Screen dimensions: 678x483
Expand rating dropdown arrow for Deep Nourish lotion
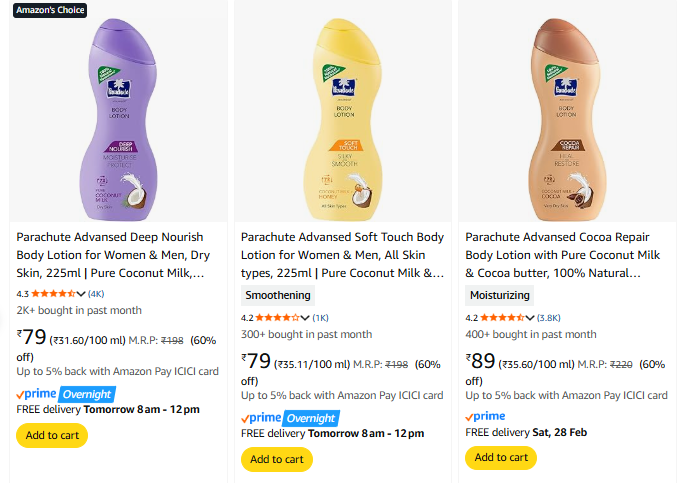[81, 294]
